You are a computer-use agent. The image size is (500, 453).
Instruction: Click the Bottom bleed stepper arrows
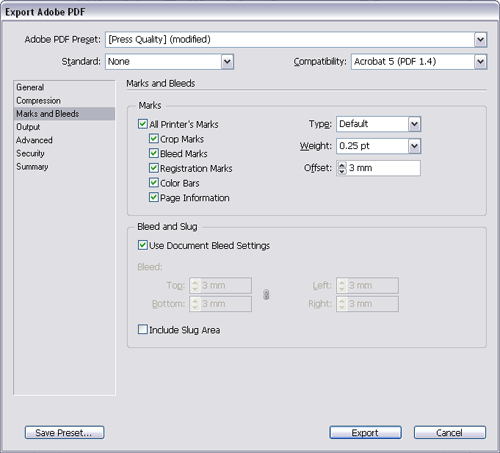click(195, 304)
